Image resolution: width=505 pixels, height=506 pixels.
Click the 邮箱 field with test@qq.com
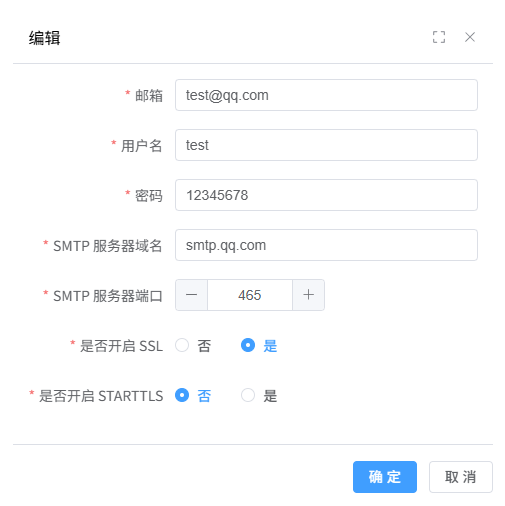[326, 95]
